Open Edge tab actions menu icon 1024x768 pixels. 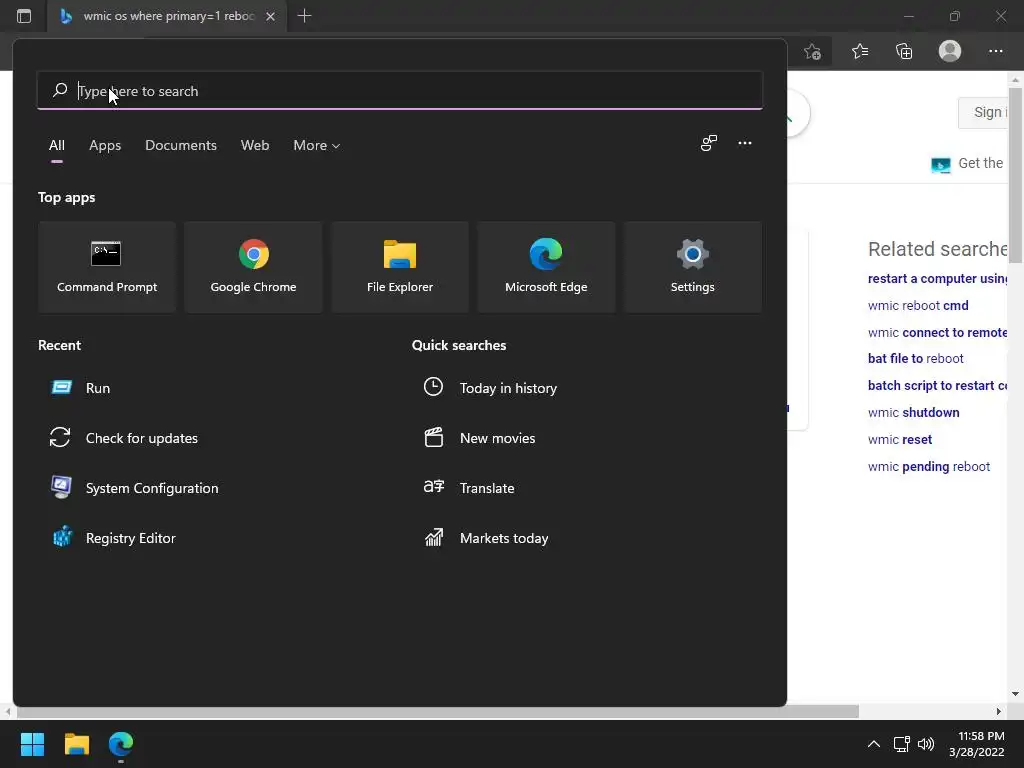point(24,16)
